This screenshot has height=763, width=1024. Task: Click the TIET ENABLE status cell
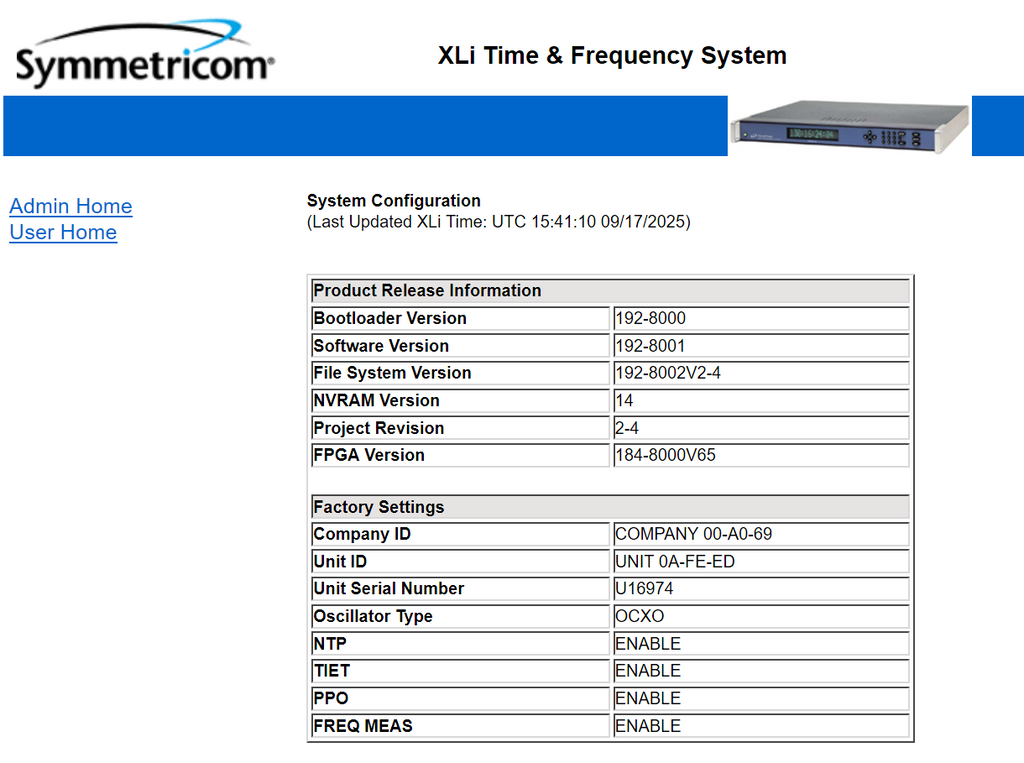coord(761,671)
